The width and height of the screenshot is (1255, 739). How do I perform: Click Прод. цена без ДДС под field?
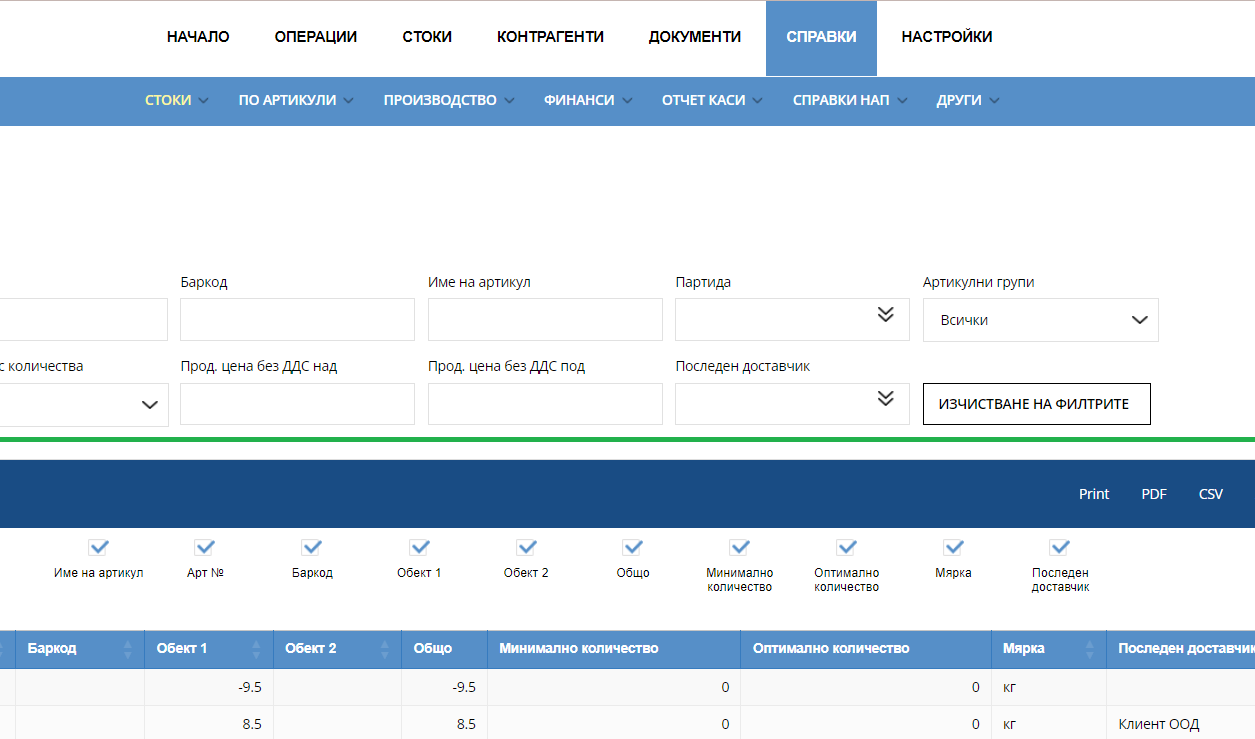[x=545, y=403]
